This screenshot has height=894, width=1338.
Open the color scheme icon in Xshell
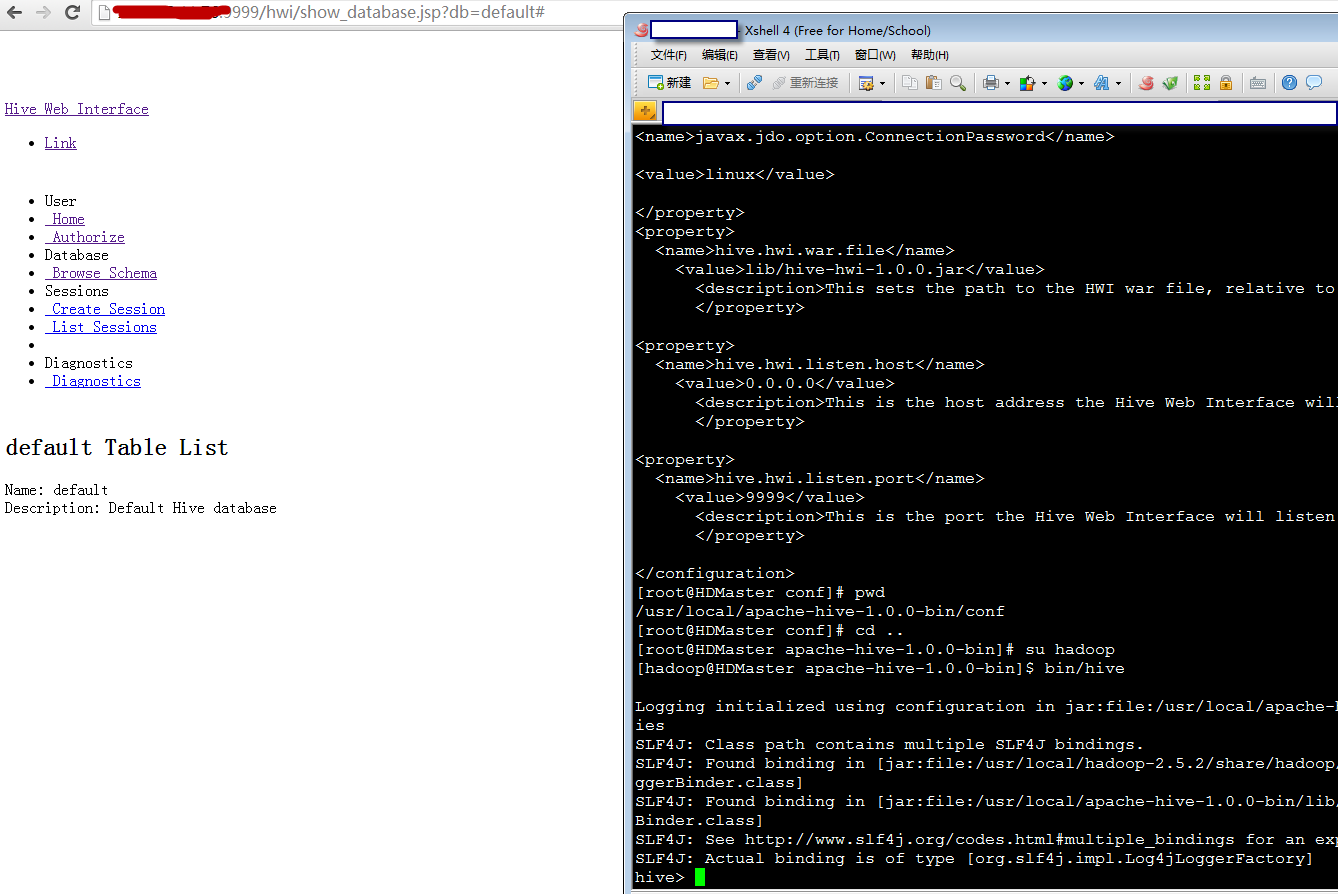(1027, 83)
